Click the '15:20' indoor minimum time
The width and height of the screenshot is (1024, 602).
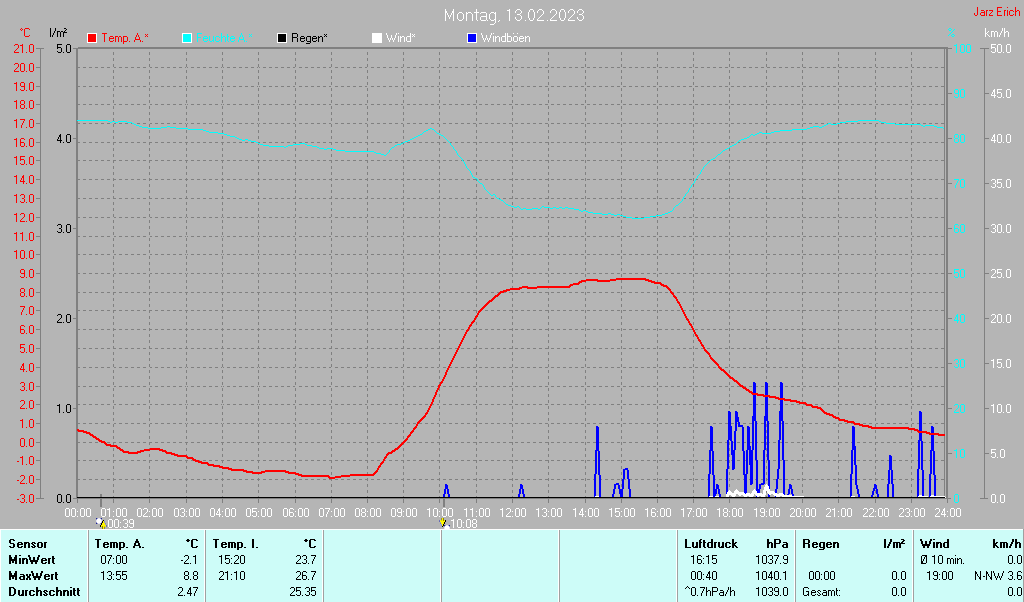(x=232, y=560)
